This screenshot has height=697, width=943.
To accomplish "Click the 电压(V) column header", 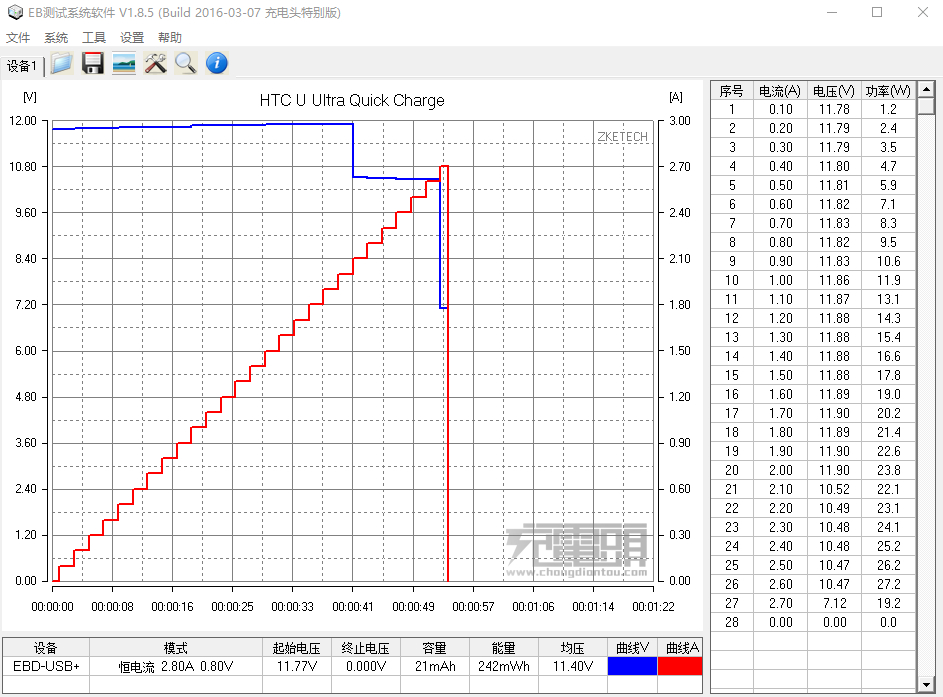I will pos(834,91).
